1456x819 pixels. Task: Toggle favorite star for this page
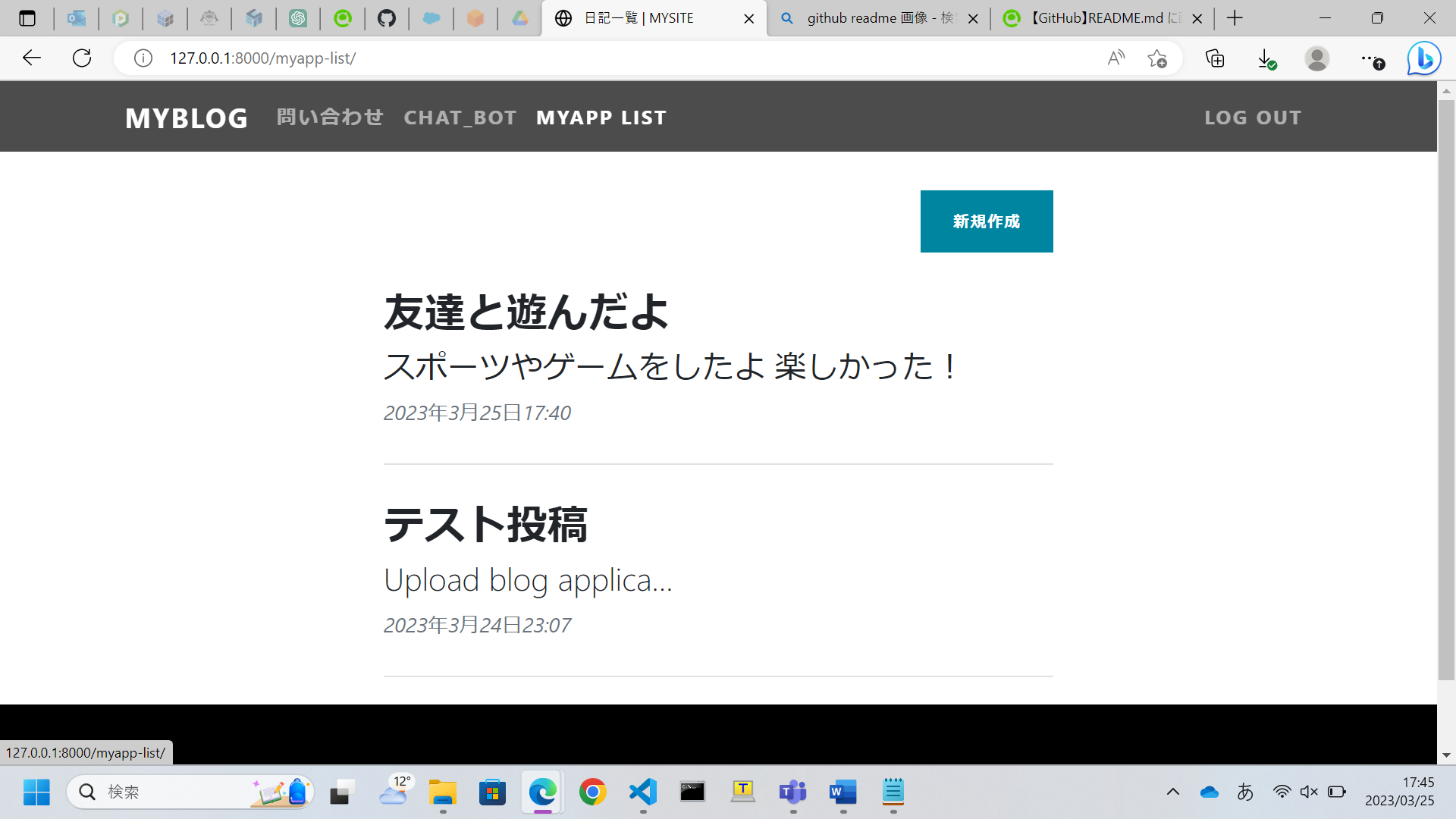pyautogui.click(x=1157, y=58)
